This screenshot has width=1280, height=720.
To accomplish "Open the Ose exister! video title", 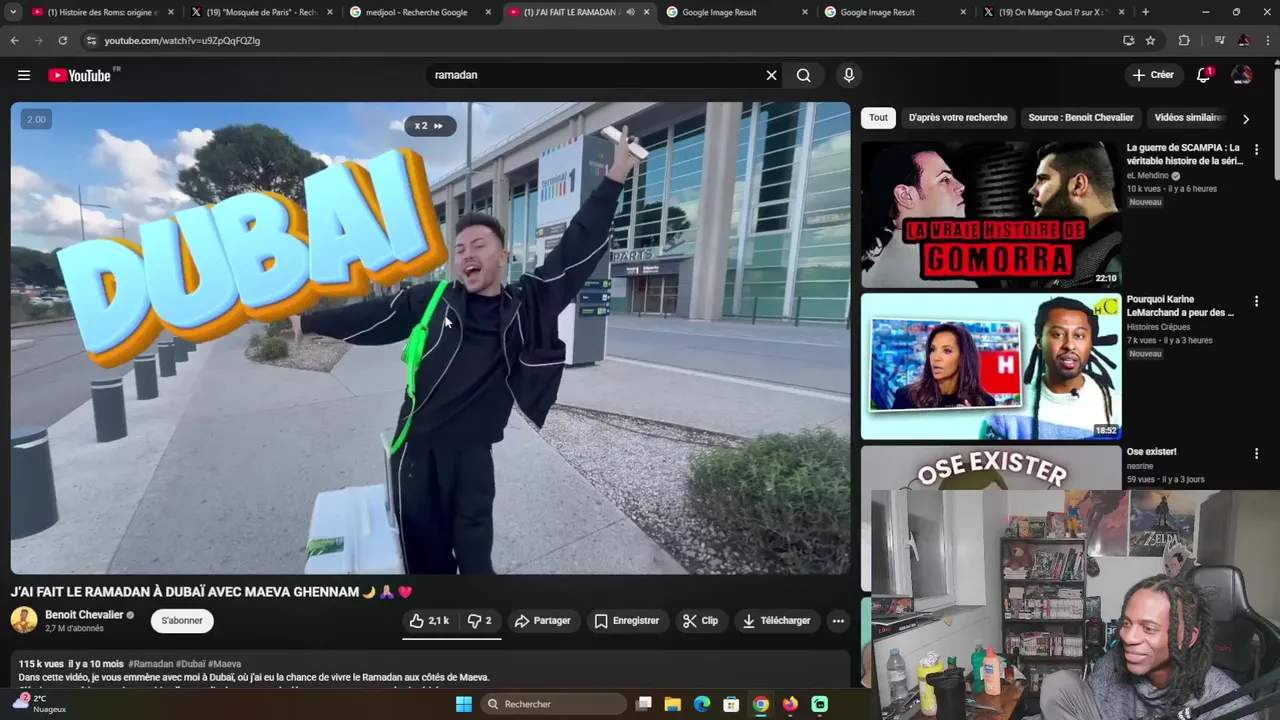I will (x=1152, y=452).
